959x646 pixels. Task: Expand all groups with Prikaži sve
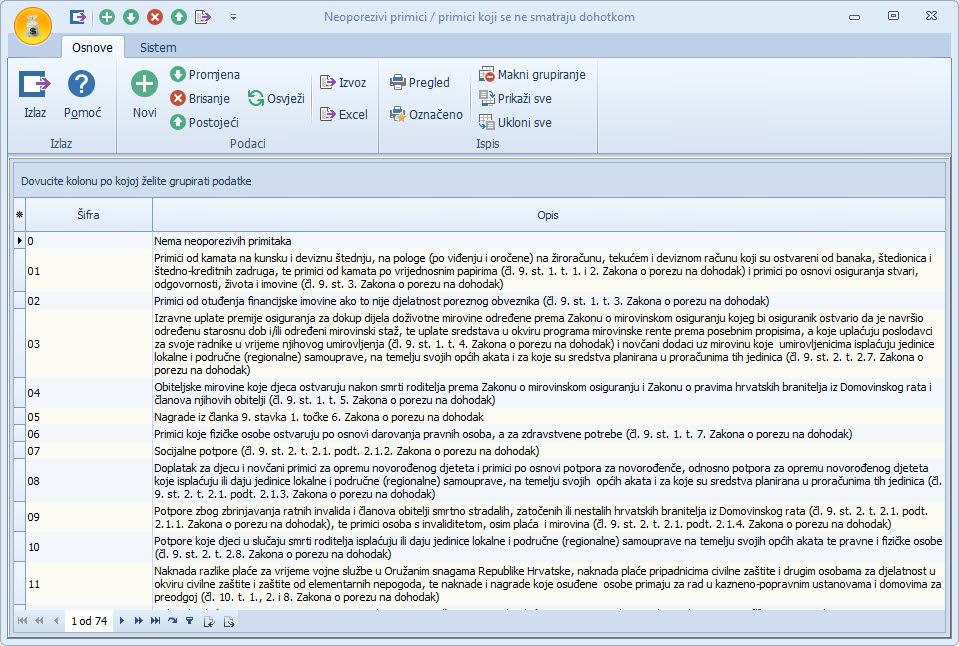click(x=515, y=98)
